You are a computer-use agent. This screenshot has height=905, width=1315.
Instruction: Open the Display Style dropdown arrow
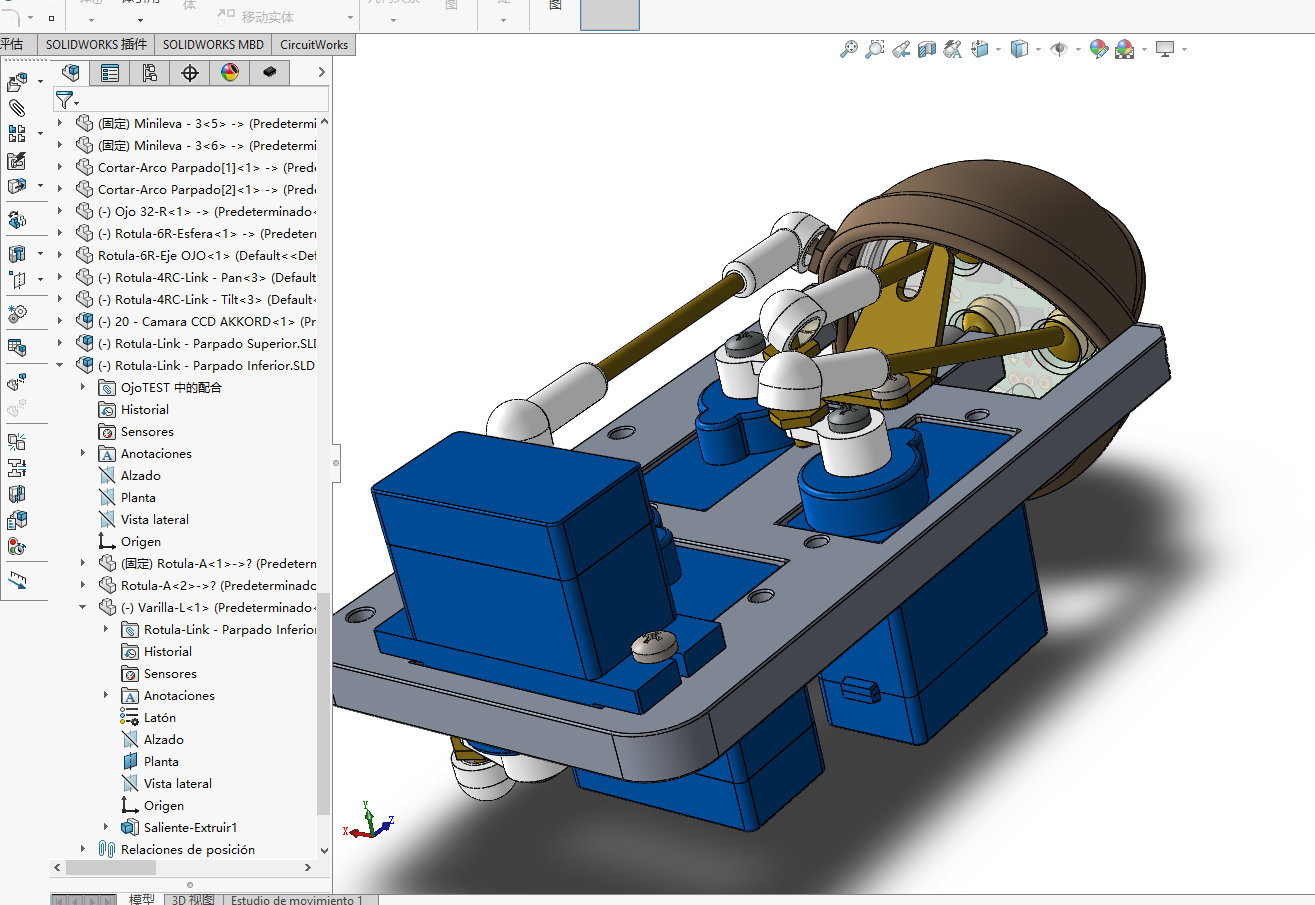(x=1038, y=49)
